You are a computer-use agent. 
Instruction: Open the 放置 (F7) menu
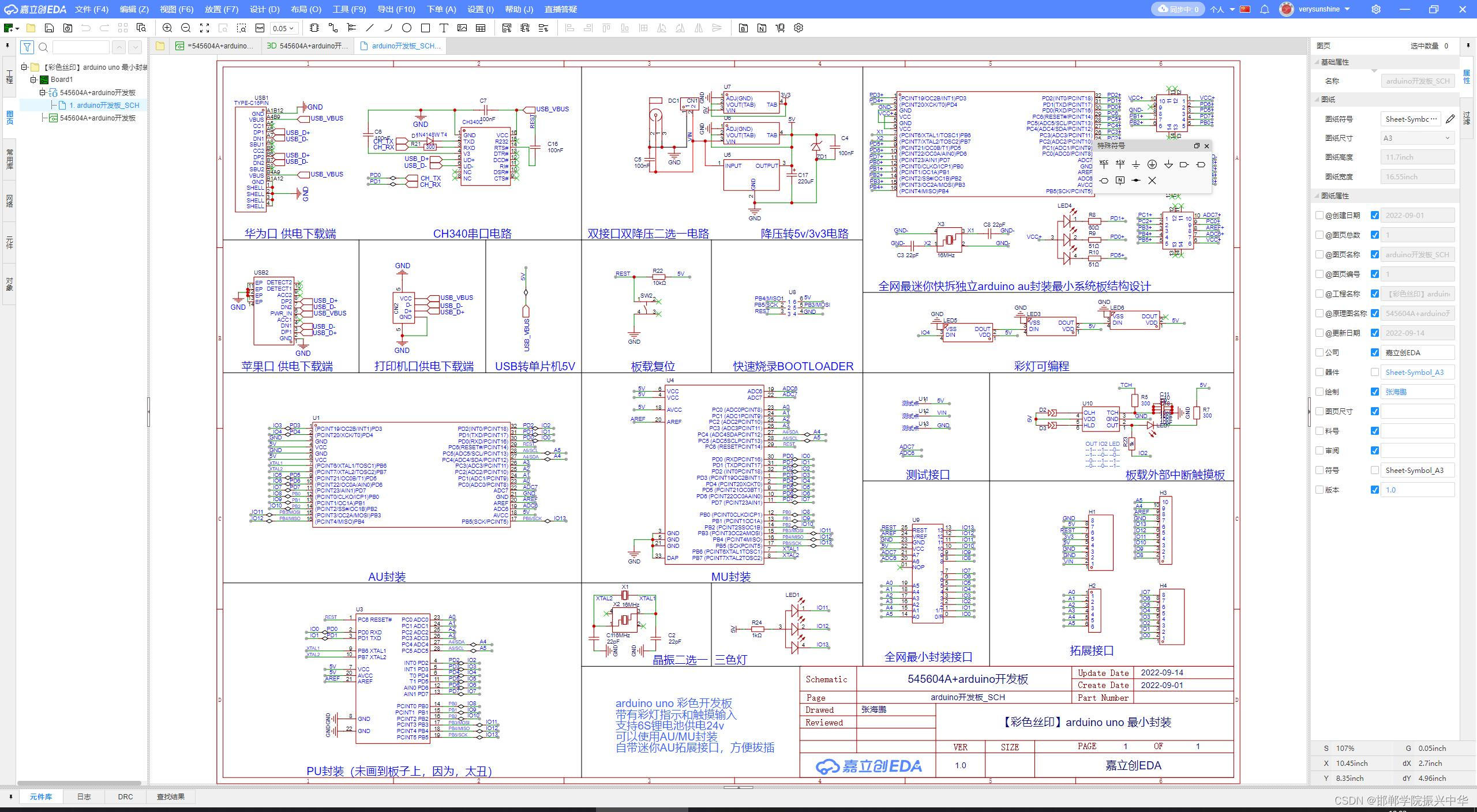pos(221,9)
